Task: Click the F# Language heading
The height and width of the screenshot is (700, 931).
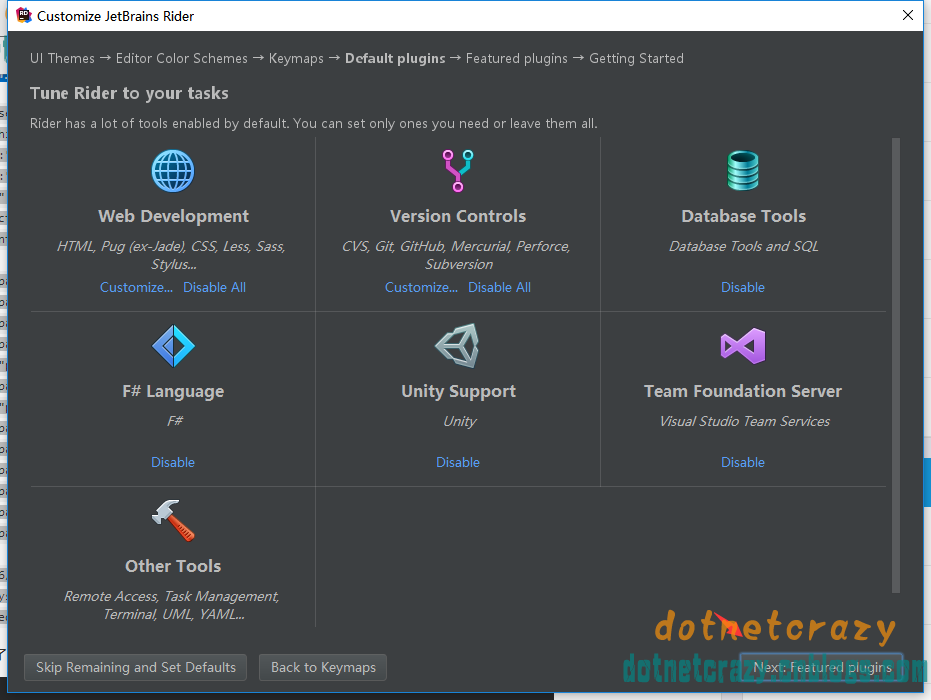Action: (173, 391)
